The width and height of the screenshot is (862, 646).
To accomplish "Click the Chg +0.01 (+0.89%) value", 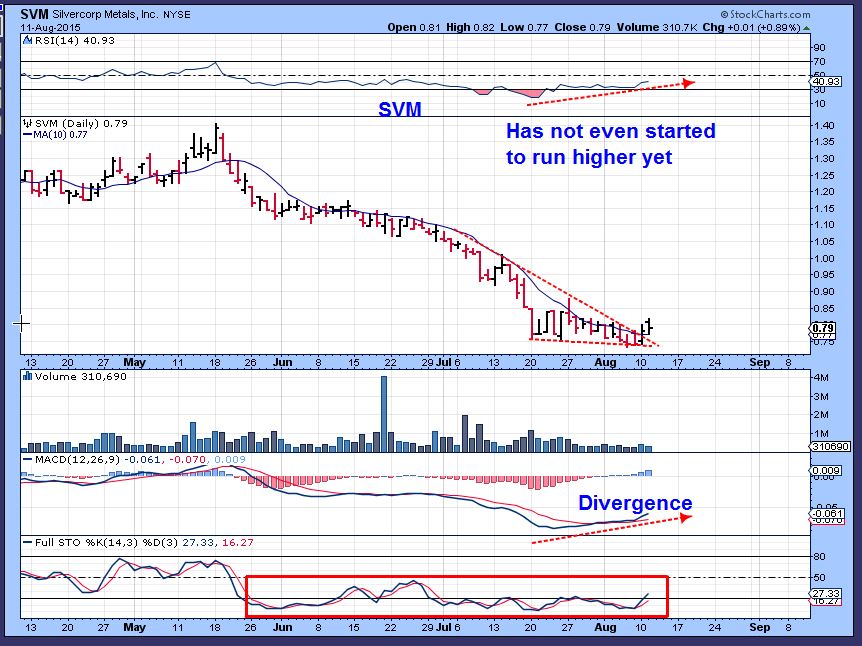I will click(763, 28).
